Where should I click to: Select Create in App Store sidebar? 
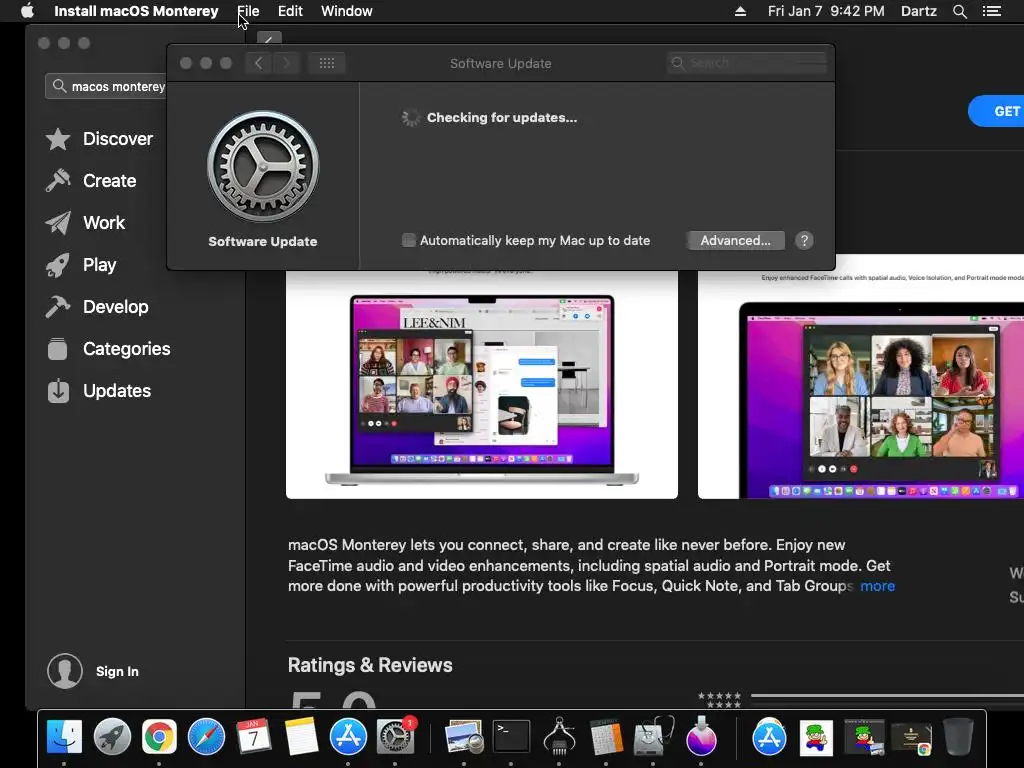[x=91, y=181]
